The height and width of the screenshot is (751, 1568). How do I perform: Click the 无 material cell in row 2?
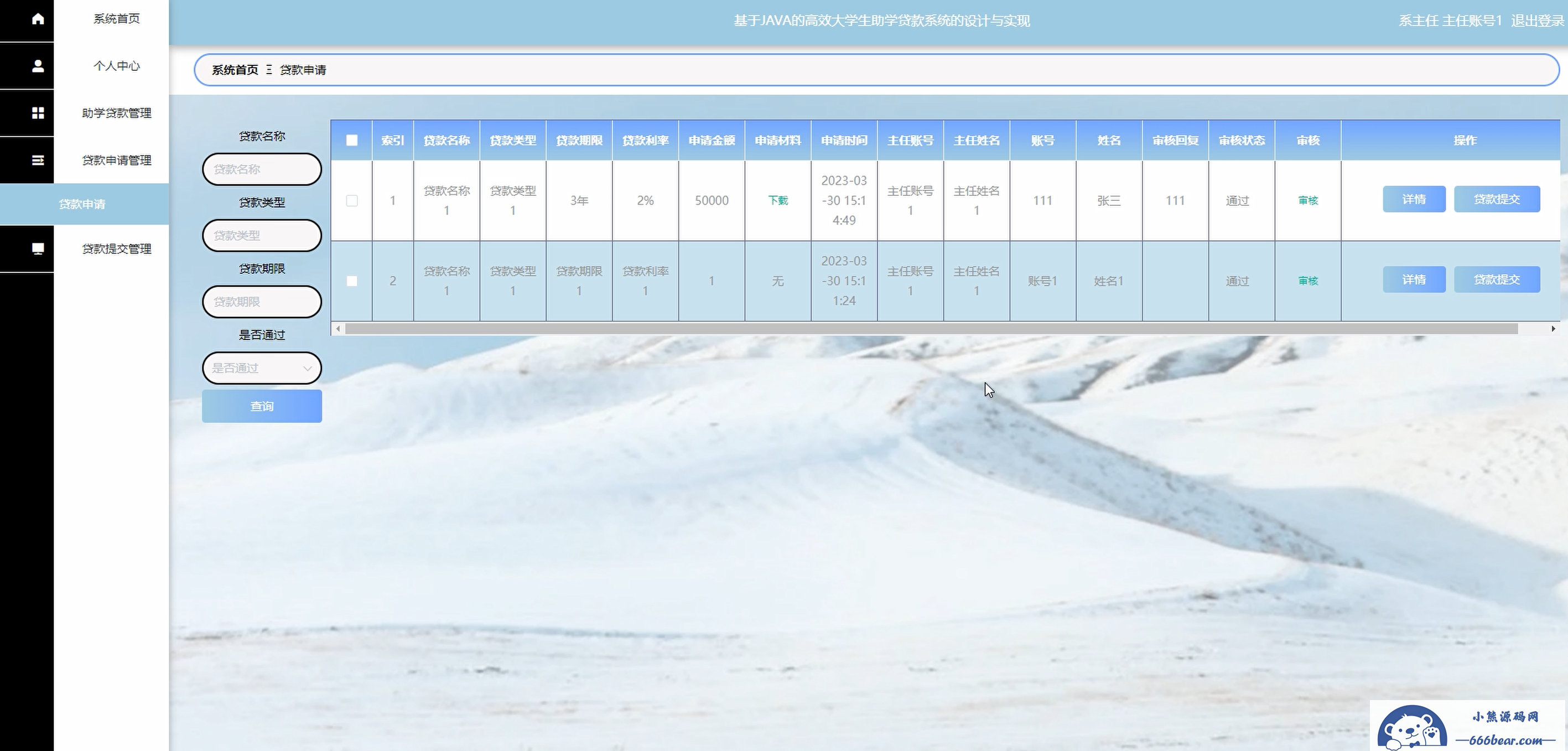point(778,281)
